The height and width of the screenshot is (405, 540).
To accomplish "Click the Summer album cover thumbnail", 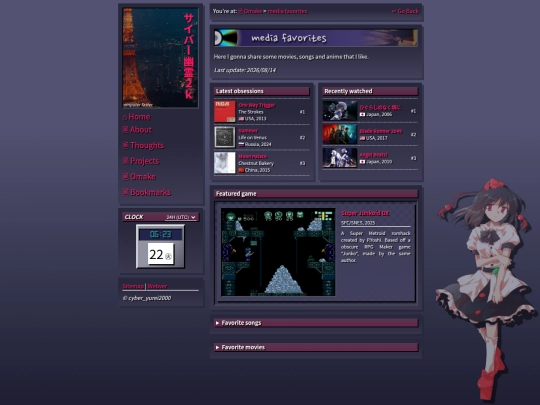I will (225, 137).
